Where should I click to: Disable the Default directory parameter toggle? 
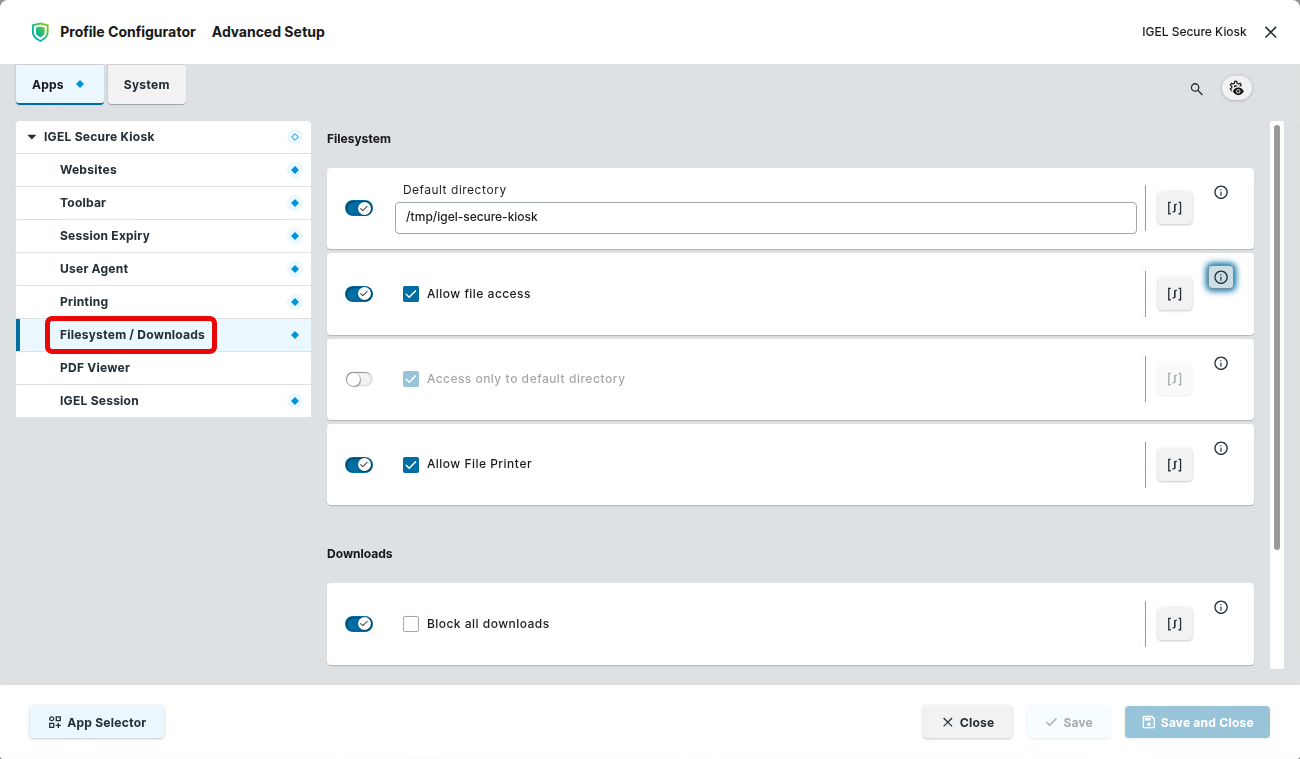tap(359, 208)
